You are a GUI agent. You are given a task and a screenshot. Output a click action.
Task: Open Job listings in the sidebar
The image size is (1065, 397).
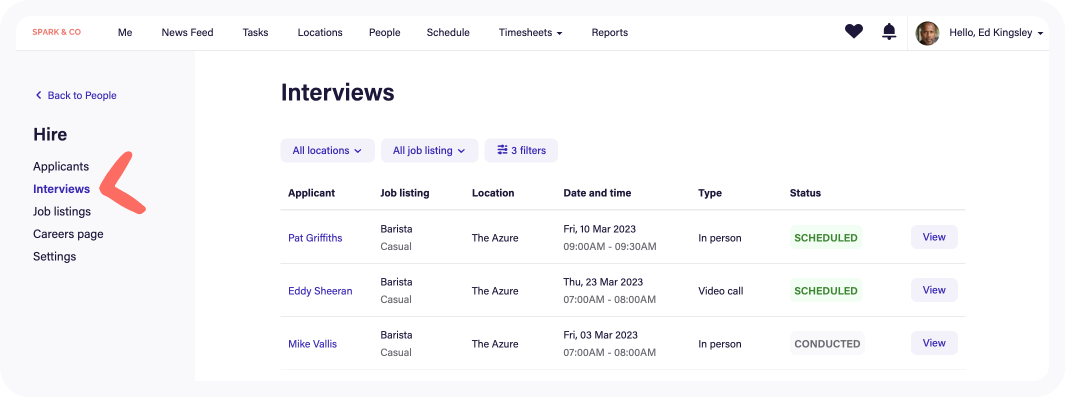[x=62, y=211]
